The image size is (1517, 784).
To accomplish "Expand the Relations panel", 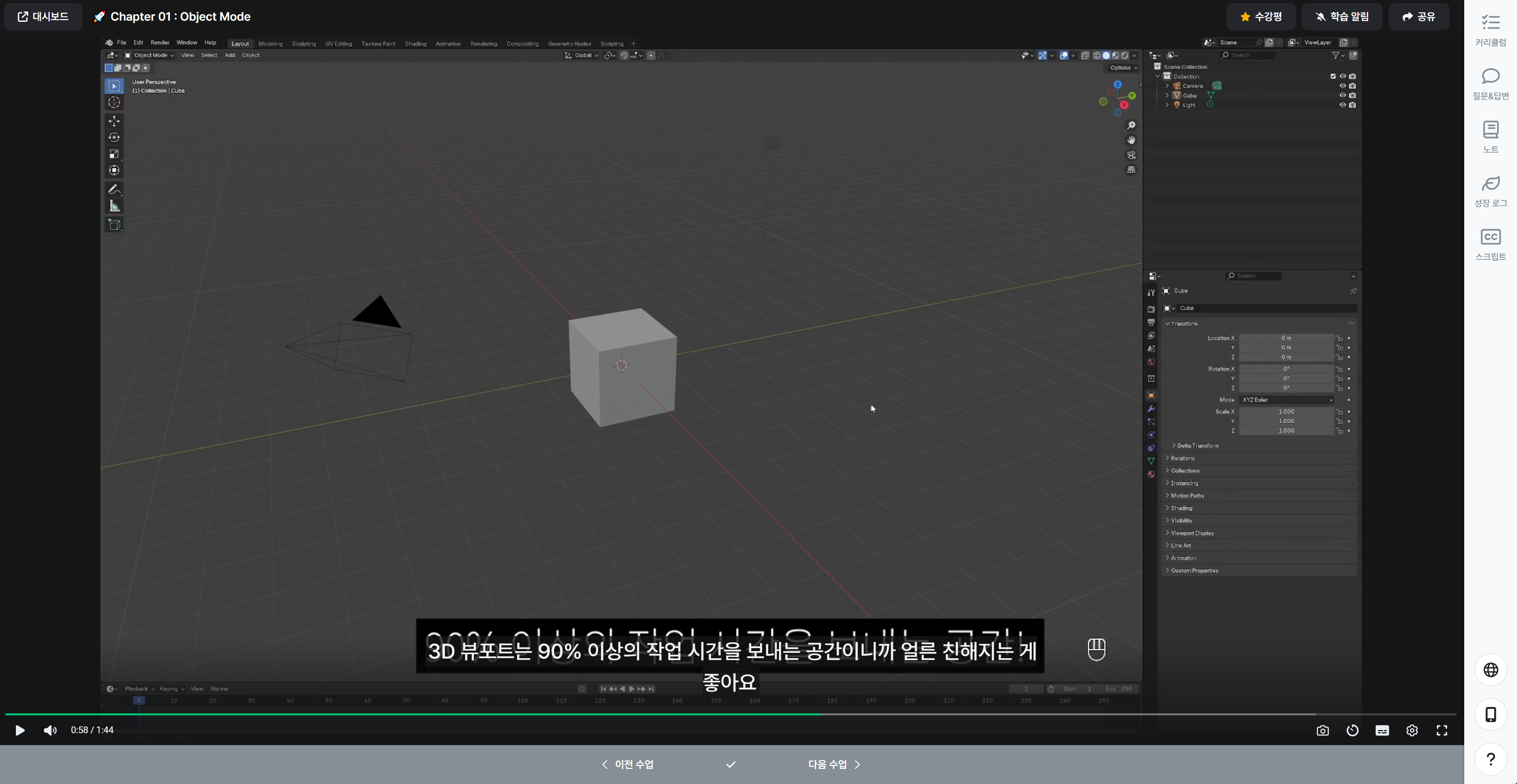I will click(1182, 458).
